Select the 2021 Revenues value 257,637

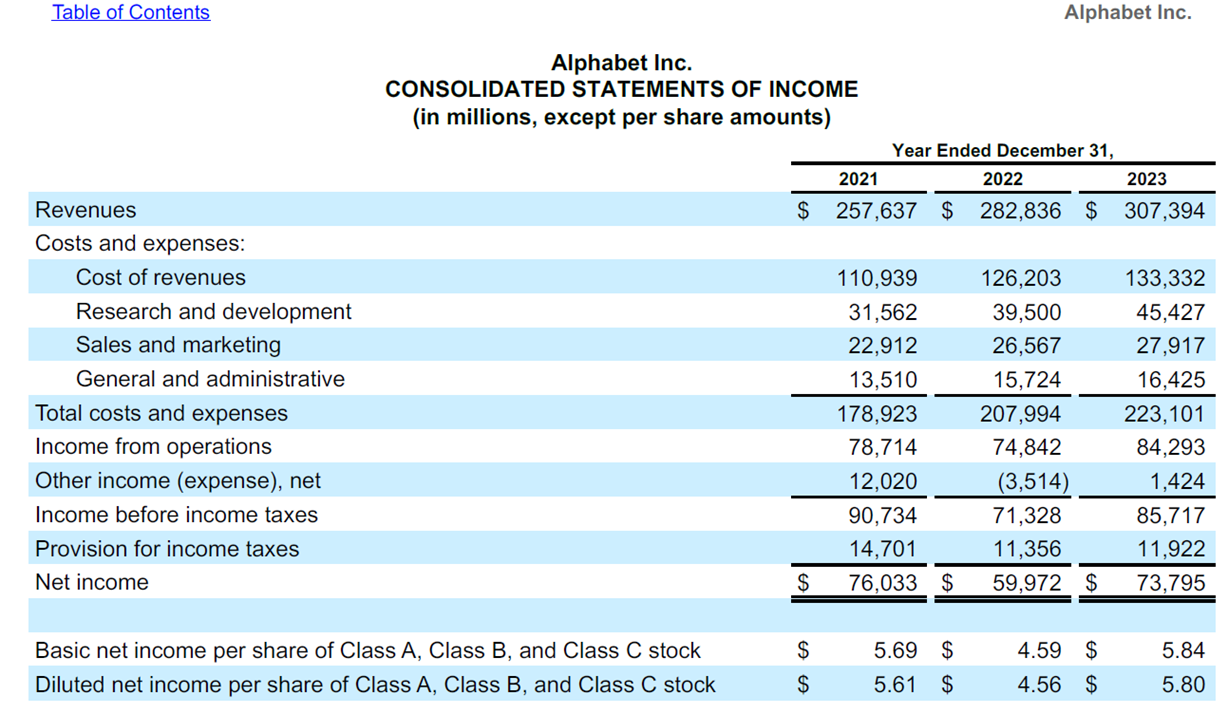coord(876,211)
